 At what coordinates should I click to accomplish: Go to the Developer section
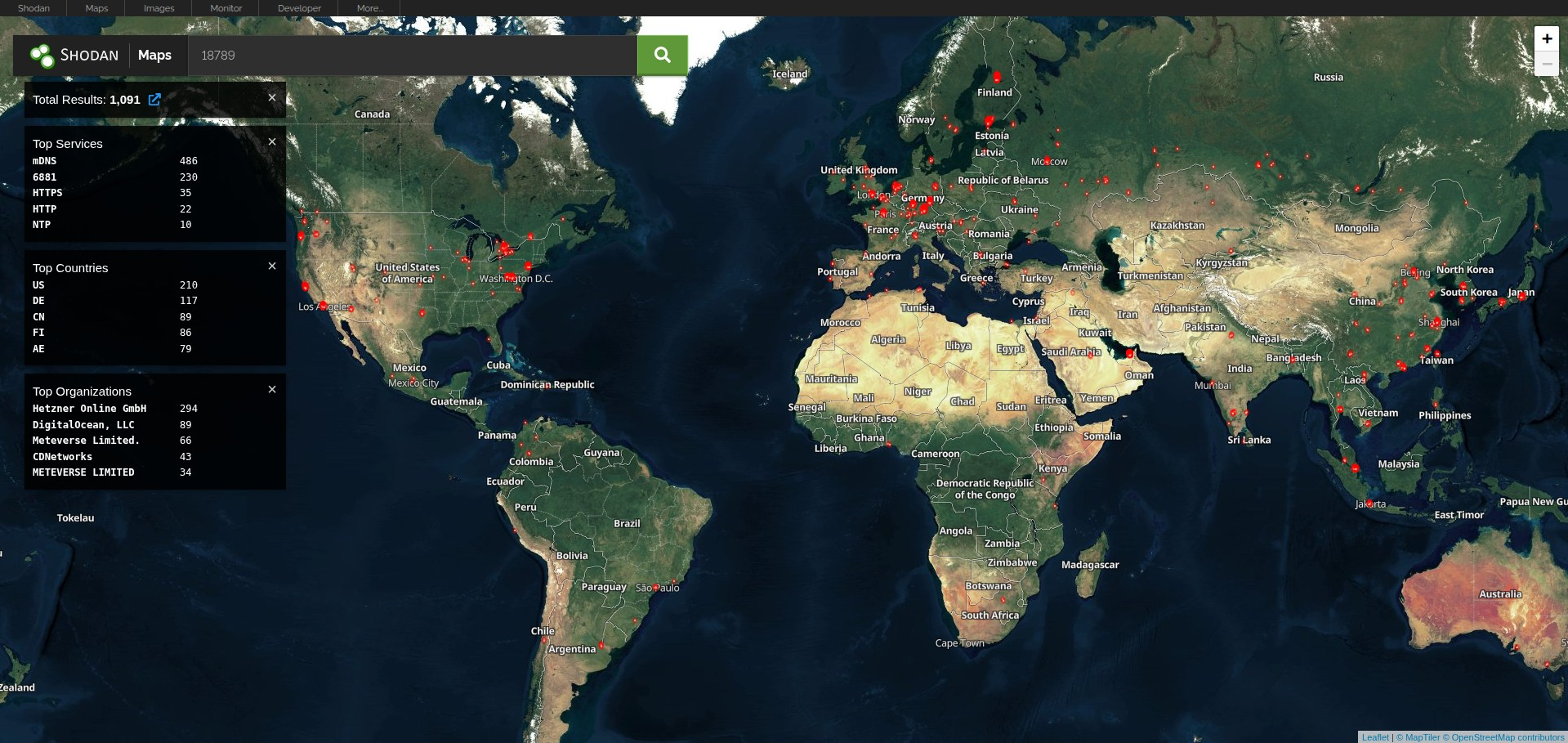click(x=297, y=7)
